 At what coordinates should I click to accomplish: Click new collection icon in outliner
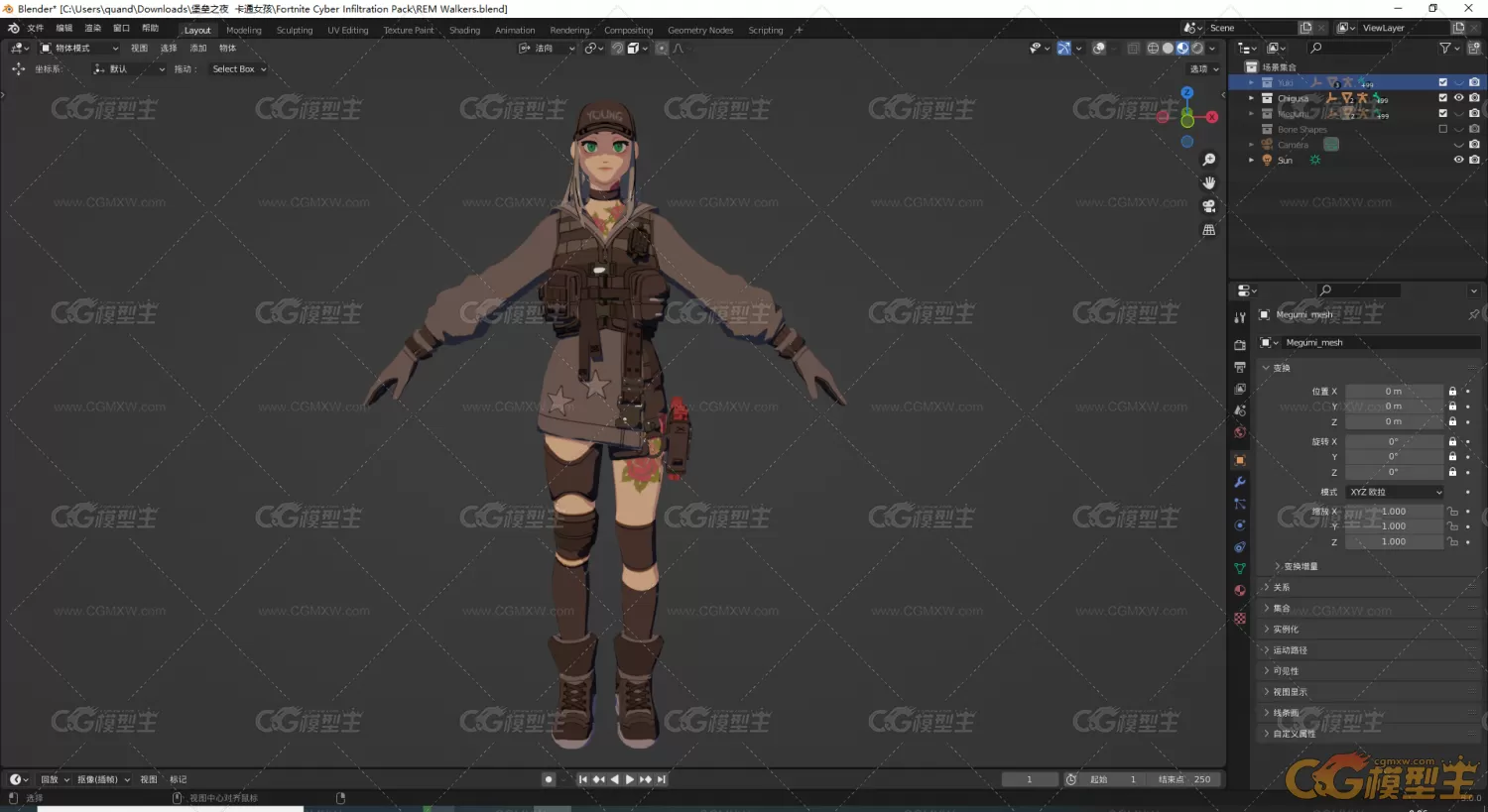(1474, 48)
